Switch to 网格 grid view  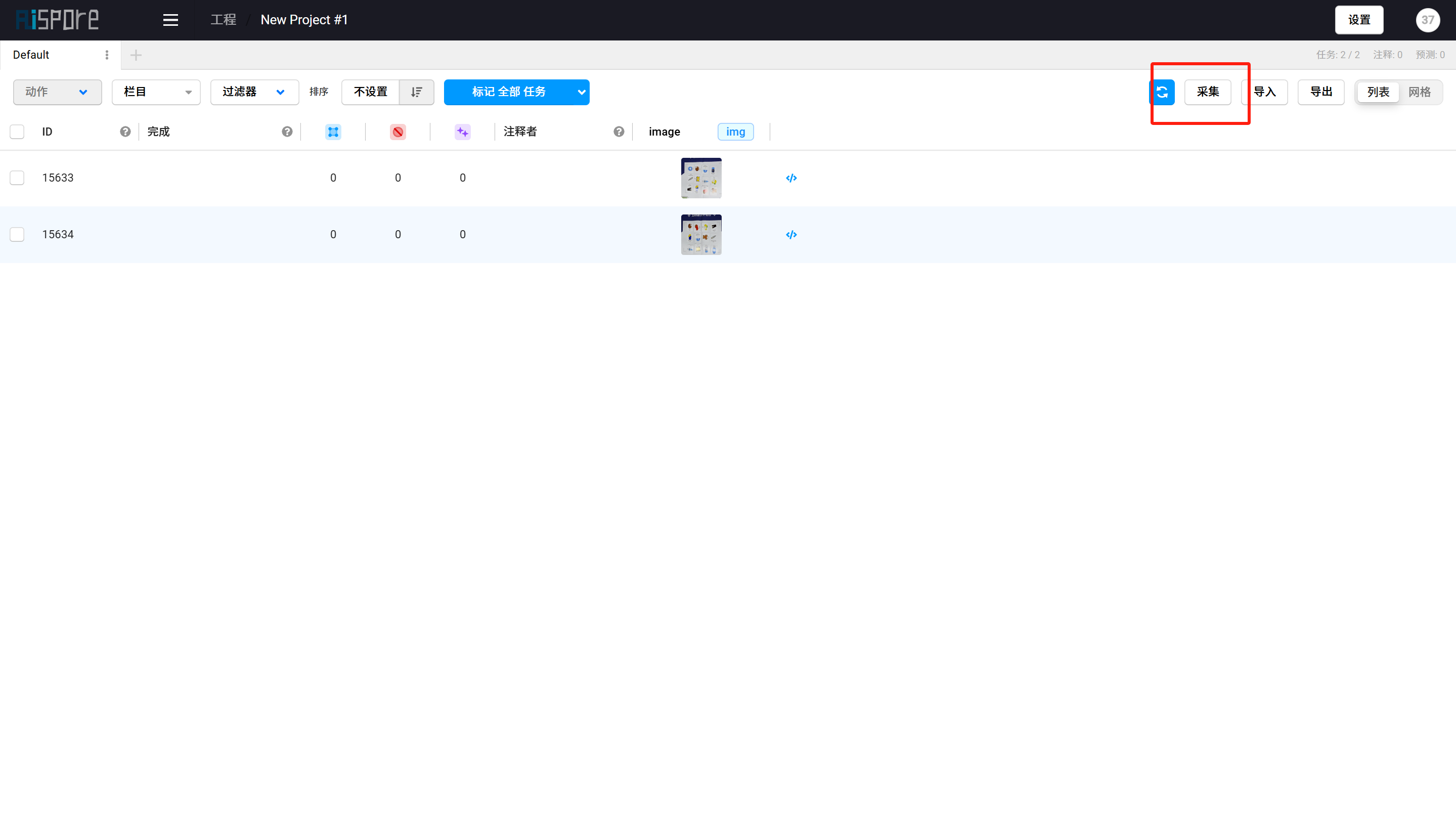1419,92
